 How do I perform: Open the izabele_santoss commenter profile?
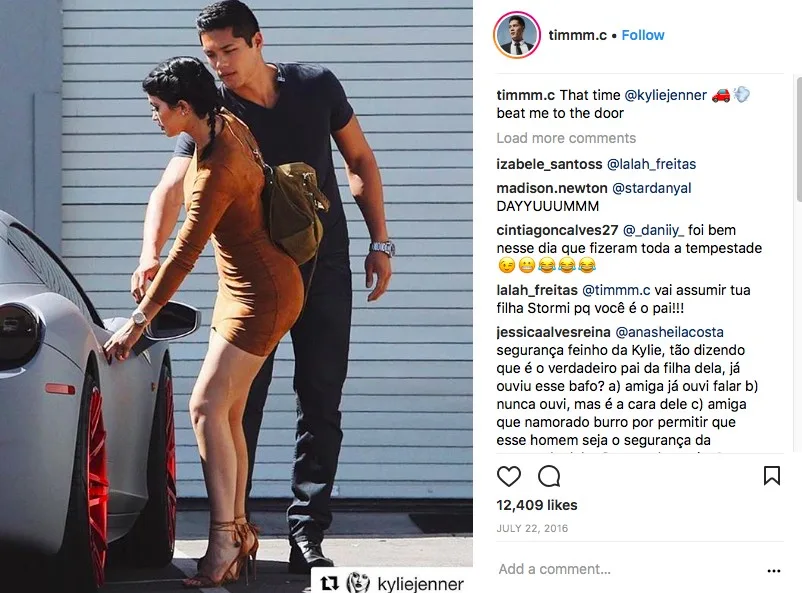click(x=549, y=164)
